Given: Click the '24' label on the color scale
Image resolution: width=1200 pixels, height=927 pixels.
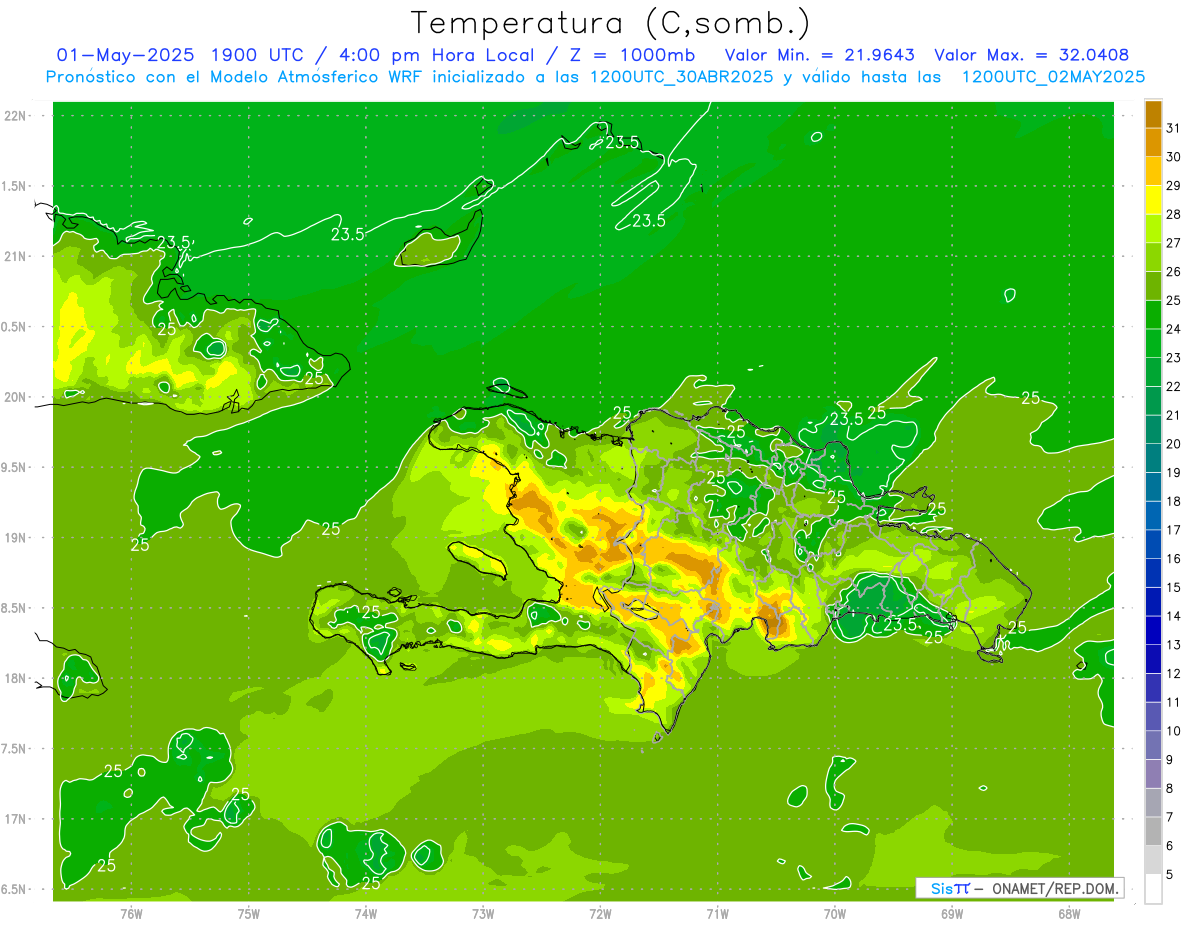Looking at the screenshot, I should coord(1173,329).
